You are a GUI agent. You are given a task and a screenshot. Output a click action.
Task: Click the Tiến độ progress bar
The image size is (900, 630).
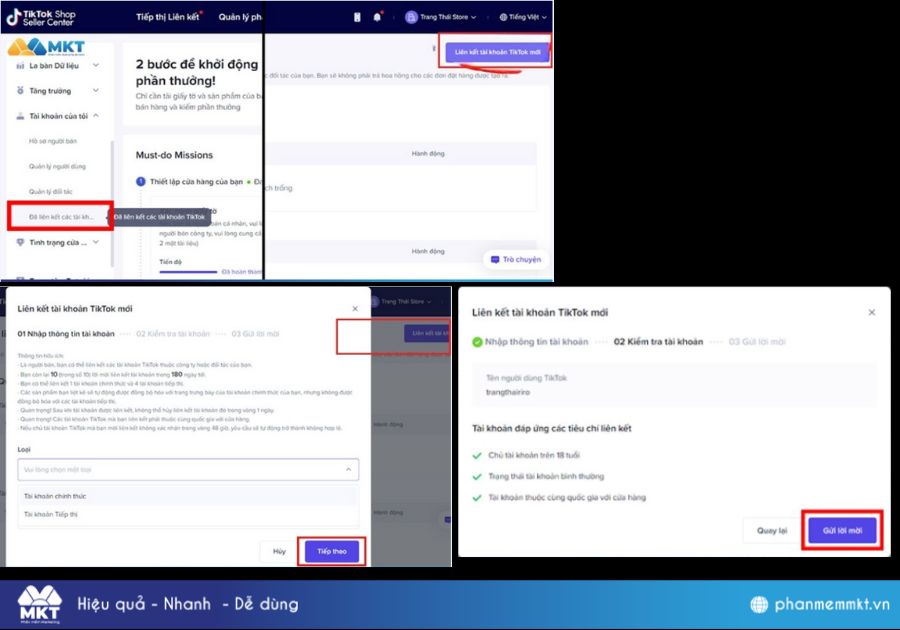click(188, 271)
